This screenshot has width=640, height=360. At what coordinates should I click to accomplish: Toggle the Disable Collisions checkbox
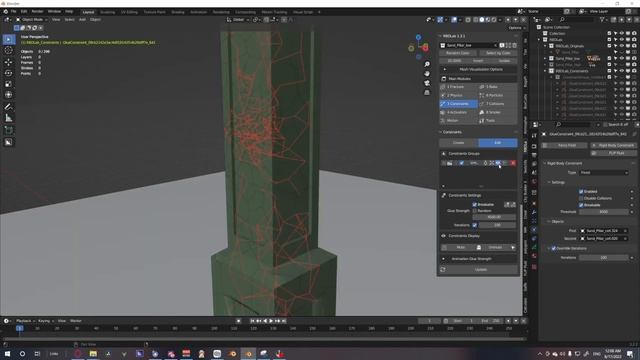[581, 198]
